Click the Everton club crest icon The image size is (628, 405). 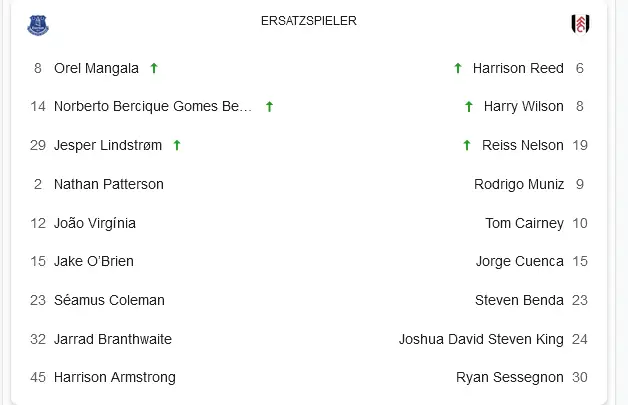(x=37, y=25)
